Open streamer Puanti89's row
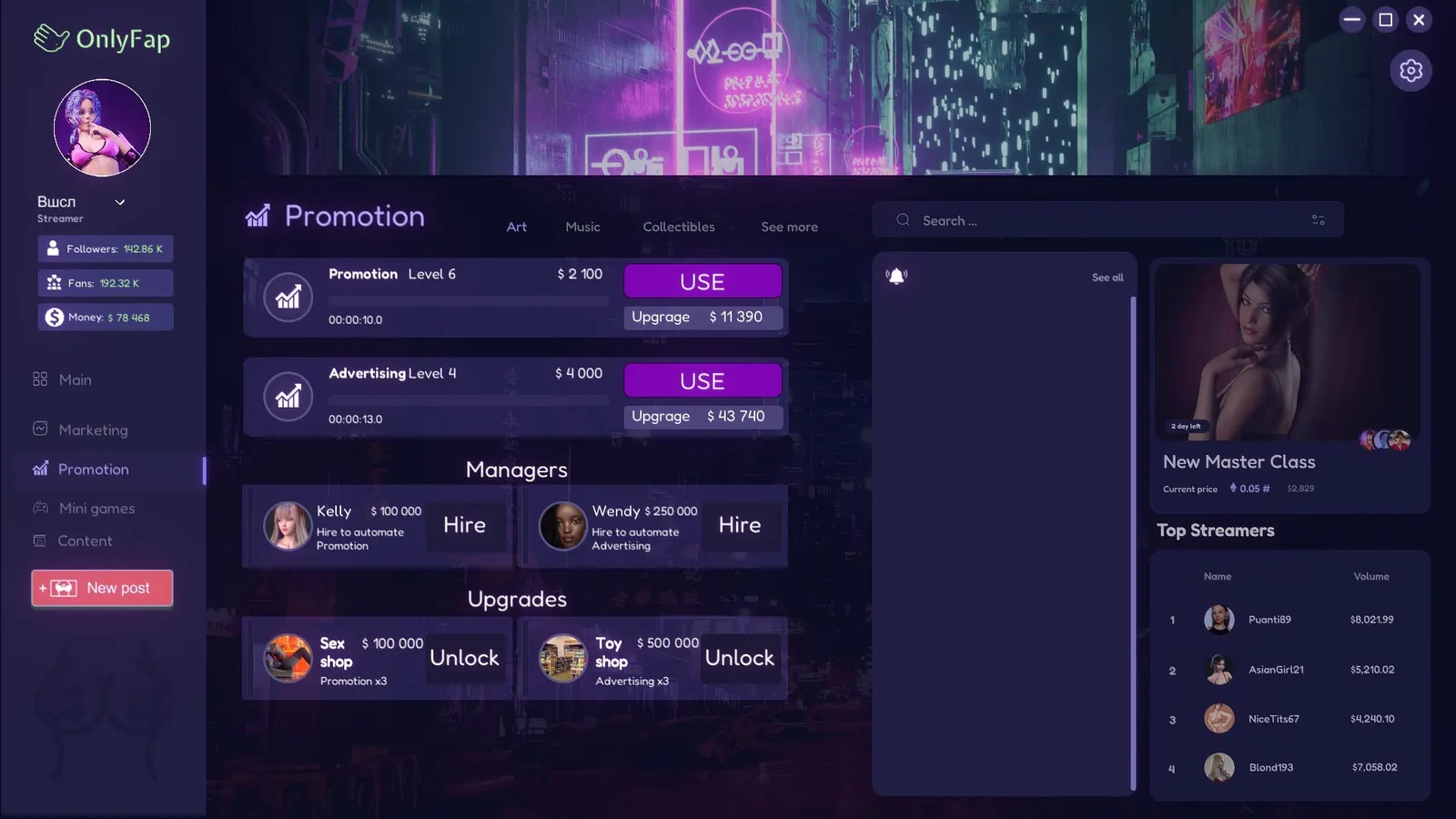This screenshot has height=819, width=1456. pyautogui.click(x=1289, y=620)
